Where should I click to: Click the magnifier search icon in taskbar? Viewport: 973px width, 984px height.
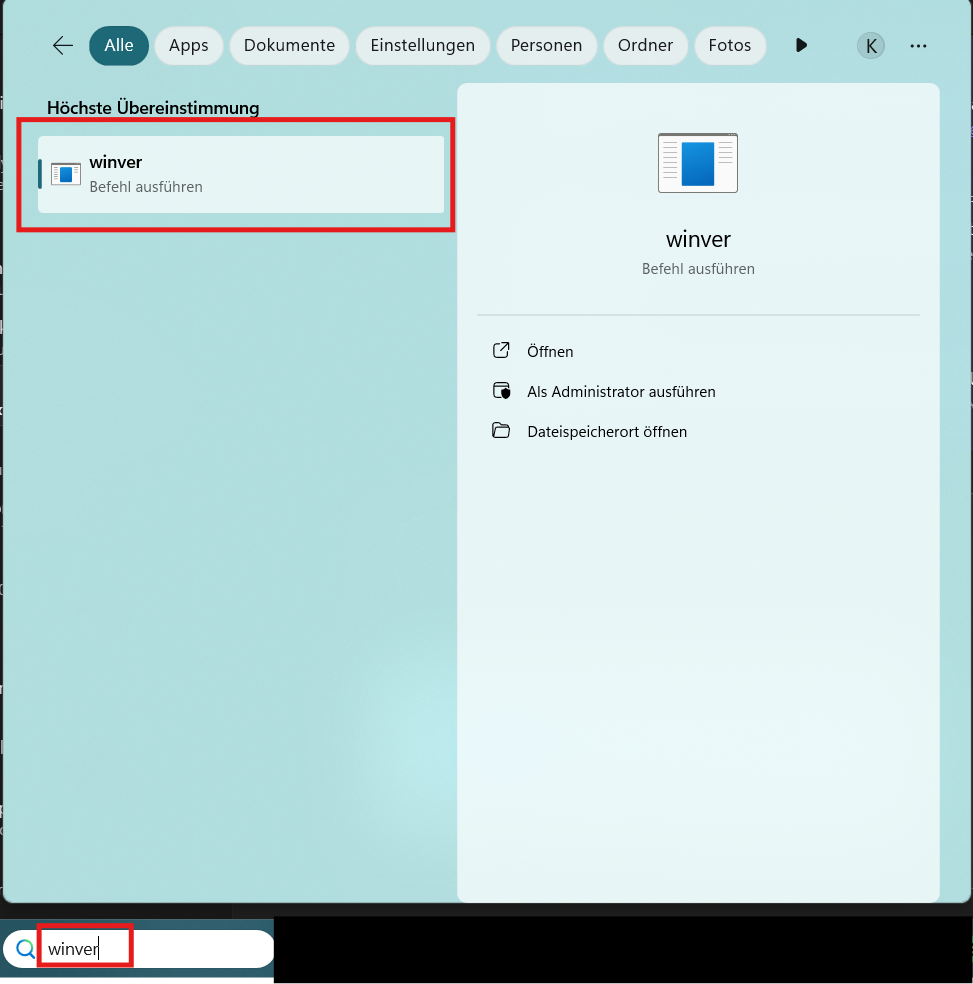coord(25,949)
